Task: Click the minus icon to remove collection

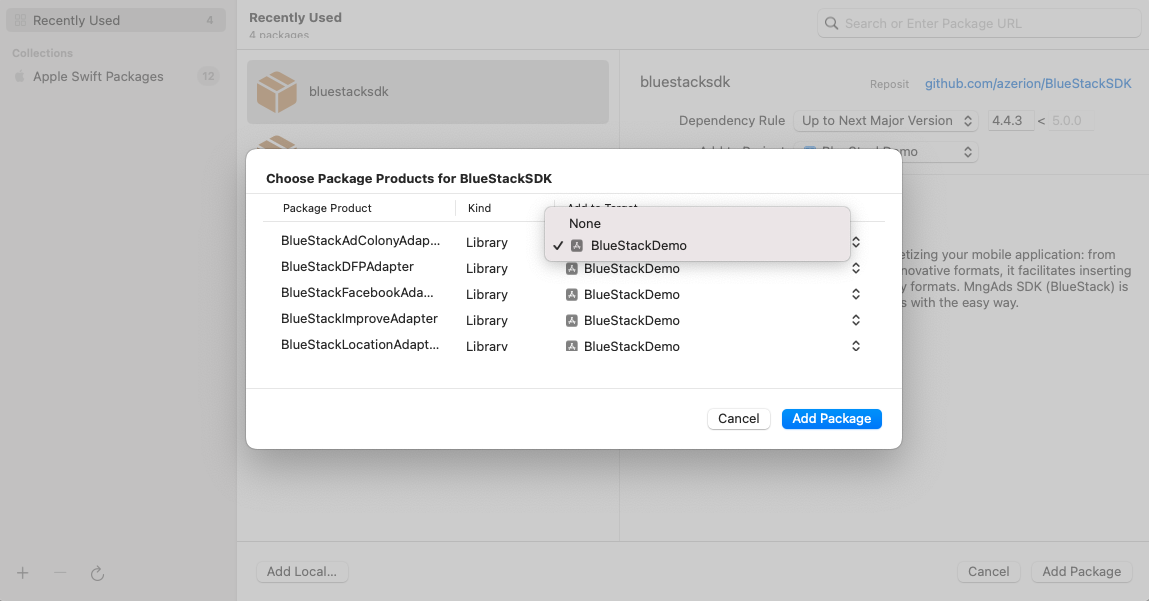Action: pyautogui.click(x=60, y=572)
